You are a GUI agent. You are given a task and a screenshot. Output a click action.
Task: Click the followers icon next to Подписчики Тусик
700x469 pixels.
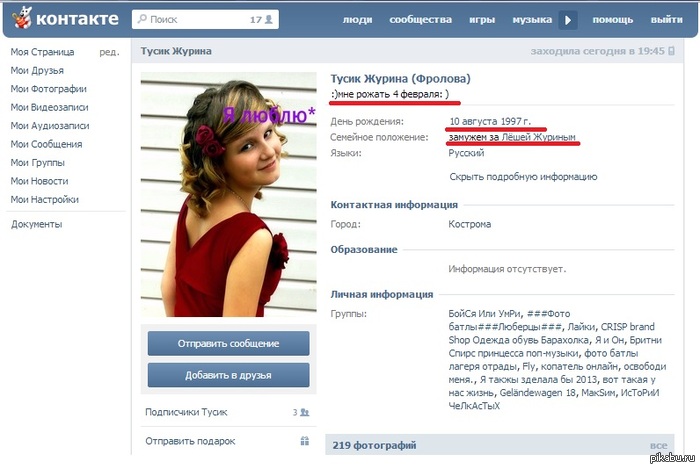(x=304, y=412)
